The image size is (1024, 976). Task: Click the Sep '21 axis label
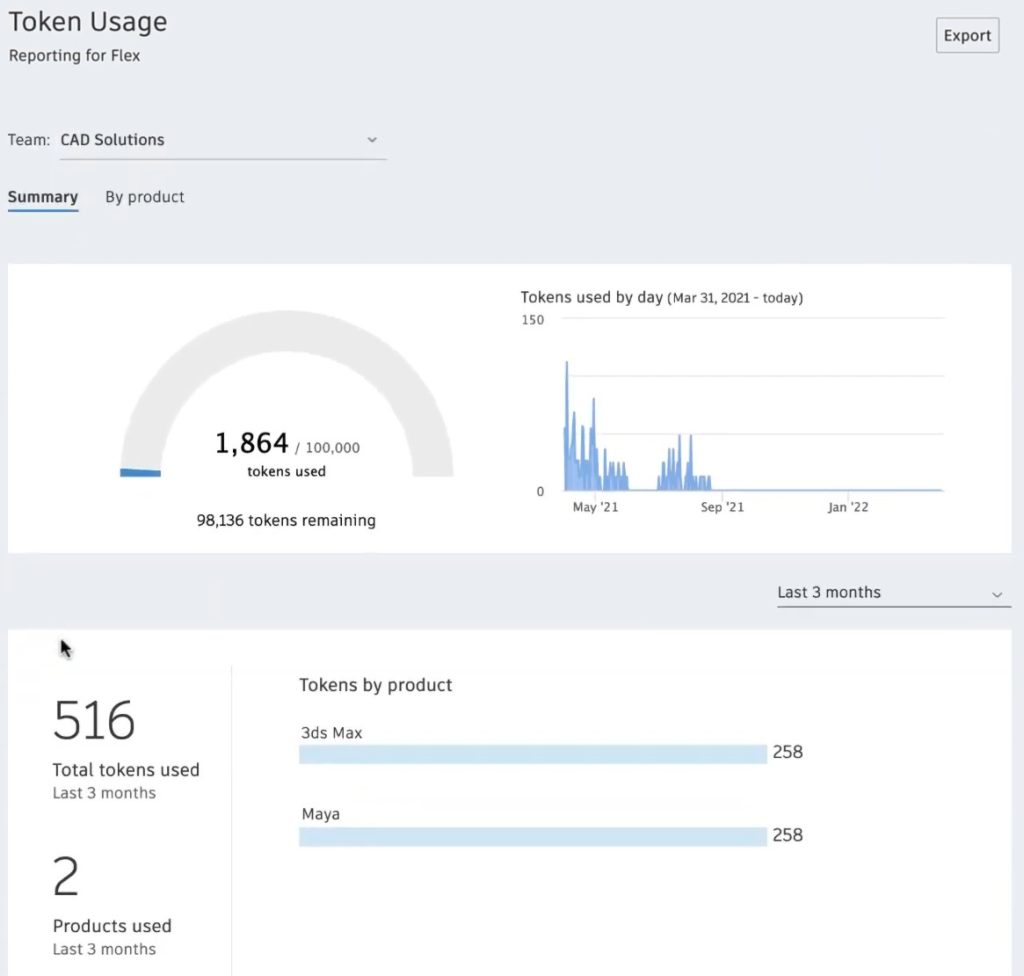click(722, 508)
